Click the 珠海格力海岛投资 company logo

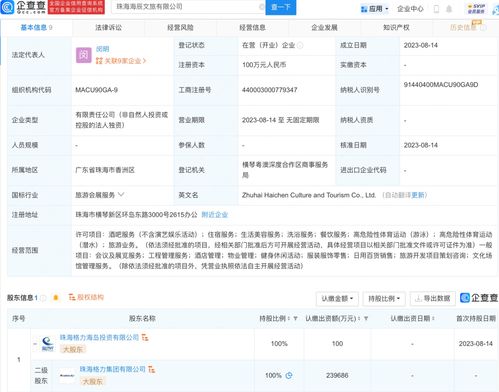48,344
